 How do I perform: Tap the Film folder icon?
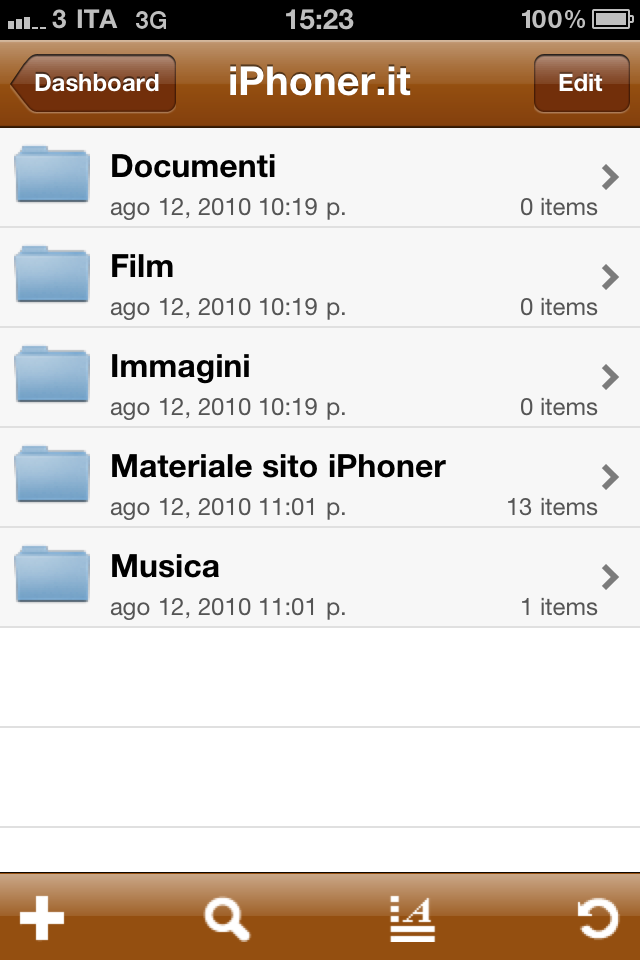click(x=52, y=274)
